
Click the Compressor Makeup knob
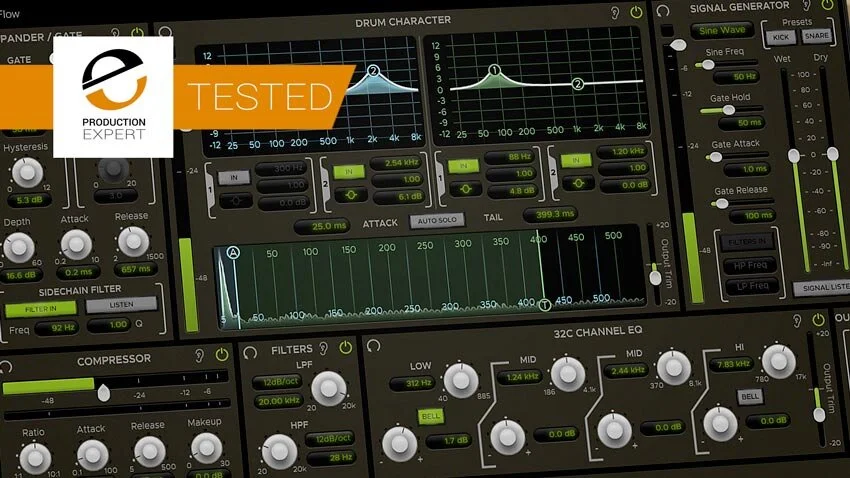point(206,448)
